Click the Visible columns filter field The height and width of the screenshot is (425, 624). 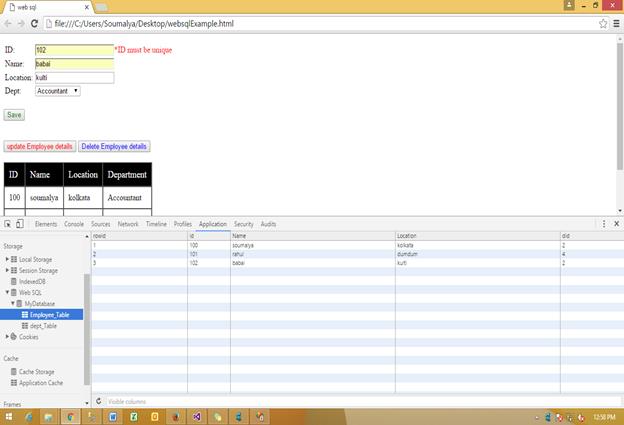363,402
